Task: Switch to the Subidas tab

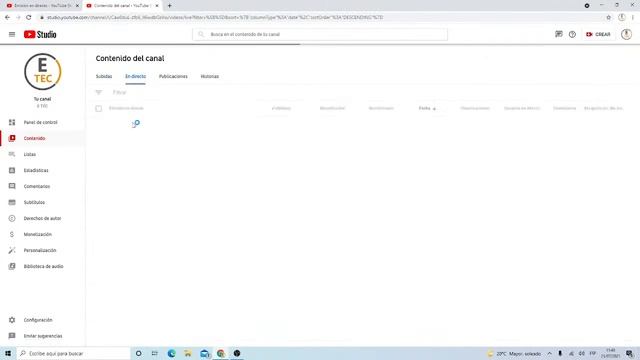Action: tap(104, 76)
